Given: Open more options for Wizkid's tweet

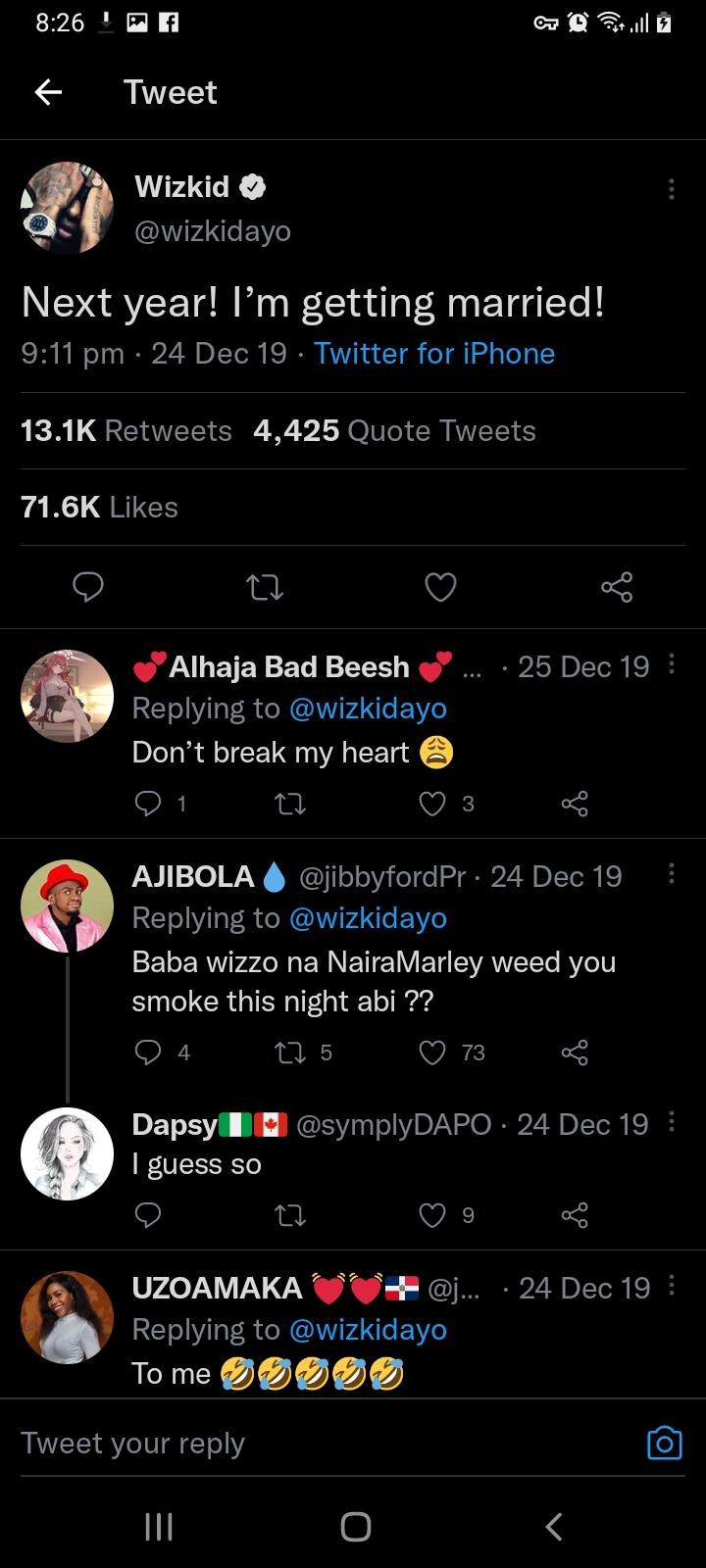Looking at the screenshot, I should (671, 189).
